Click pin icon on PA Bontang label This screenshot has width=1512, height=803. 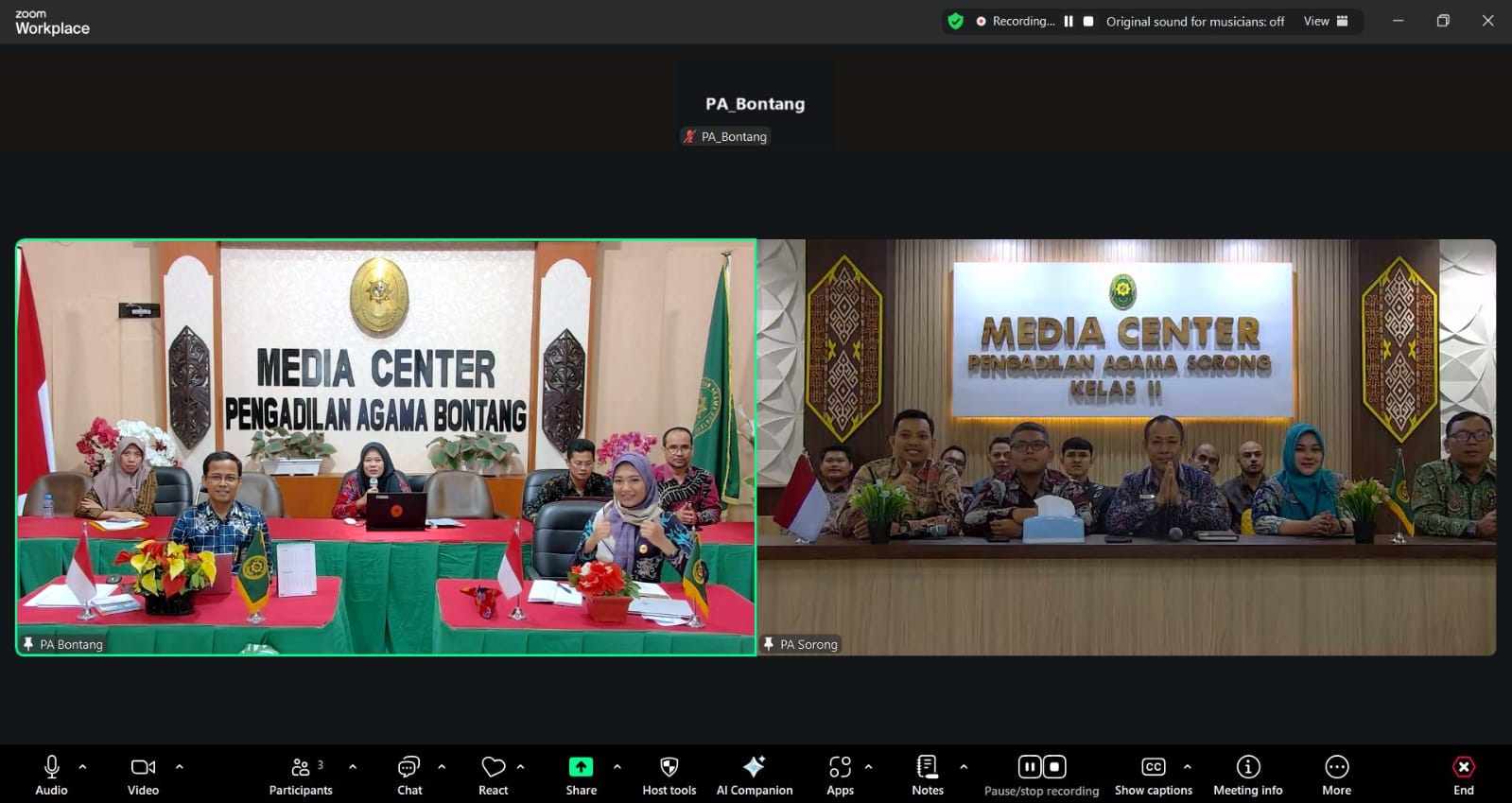coord(28,644)
